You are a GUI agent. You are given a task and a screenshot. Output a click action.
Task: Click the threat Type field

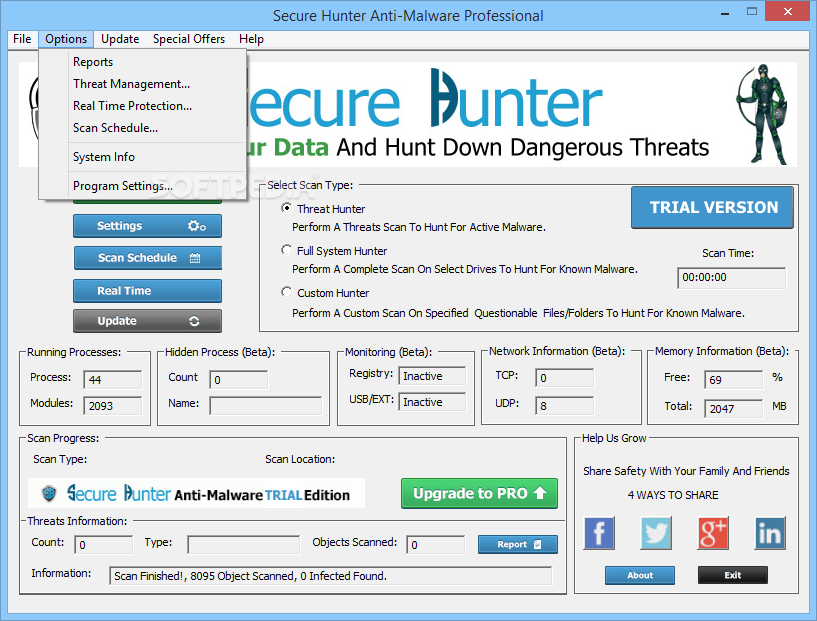244,545
